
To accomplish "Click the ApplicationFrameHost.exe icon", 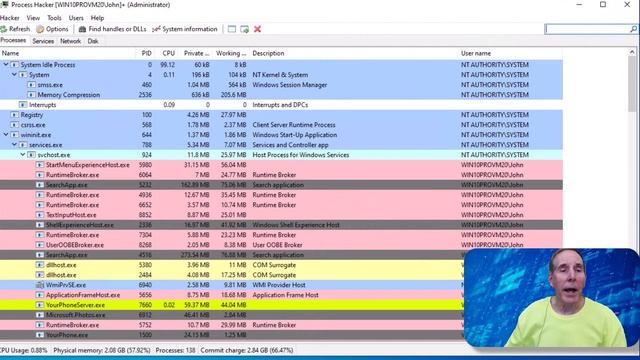I will 40,295.
